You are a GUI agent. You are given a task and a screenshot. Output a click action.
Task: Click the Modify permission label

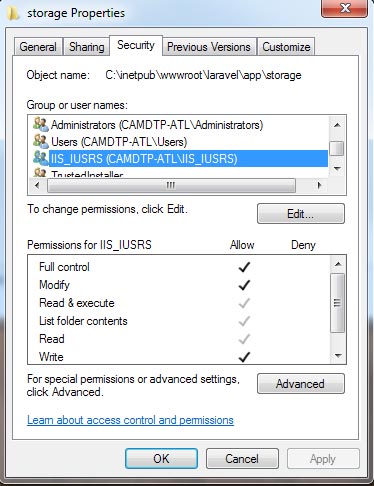[x=54, y=285]
